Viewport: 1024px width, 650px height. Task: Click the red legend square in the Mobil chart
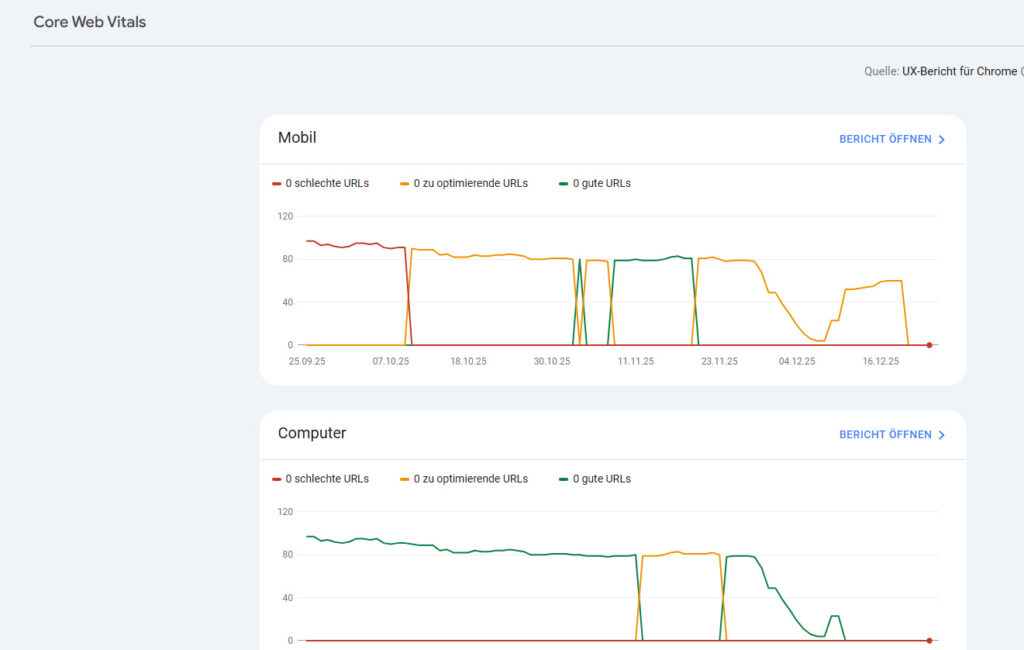pyautogui.click(x=276, y=183)
